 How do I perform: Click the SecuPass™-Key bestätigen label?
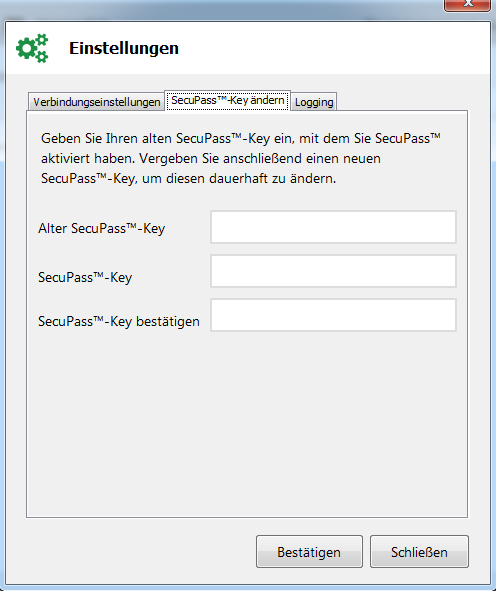pyautogui.click(x=119, y=322)
